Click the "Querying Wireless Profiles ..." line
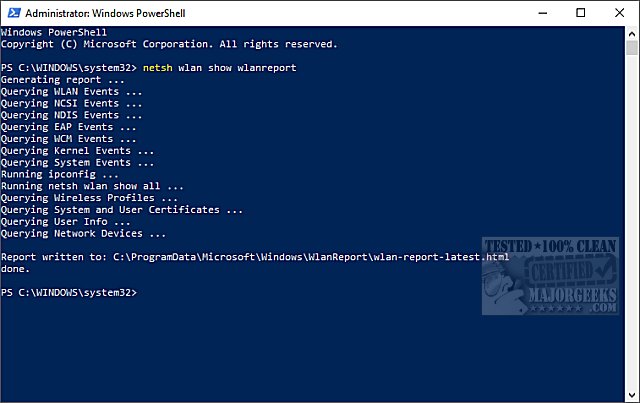This screenshot has height=403, width=640. pyautogui.click(x=90, y=198)
